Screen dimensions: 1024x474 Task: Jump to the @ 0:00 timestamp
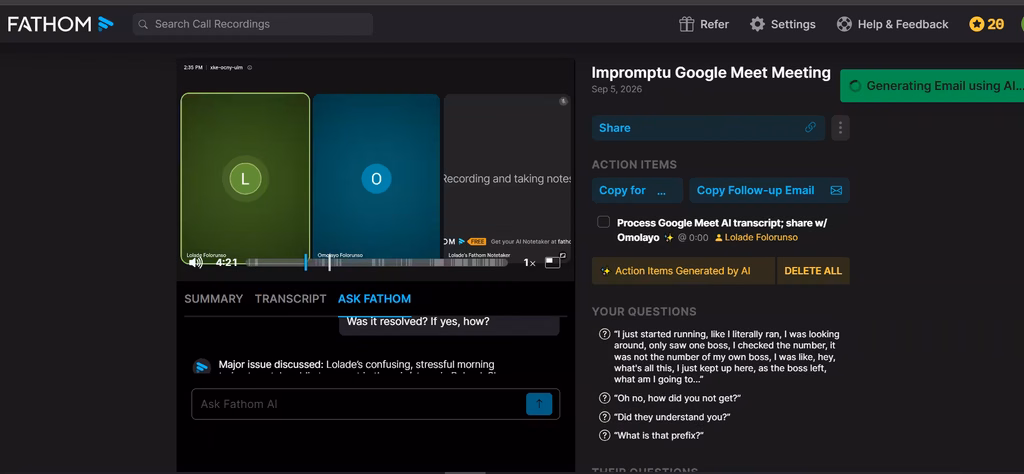coord(693,238)
